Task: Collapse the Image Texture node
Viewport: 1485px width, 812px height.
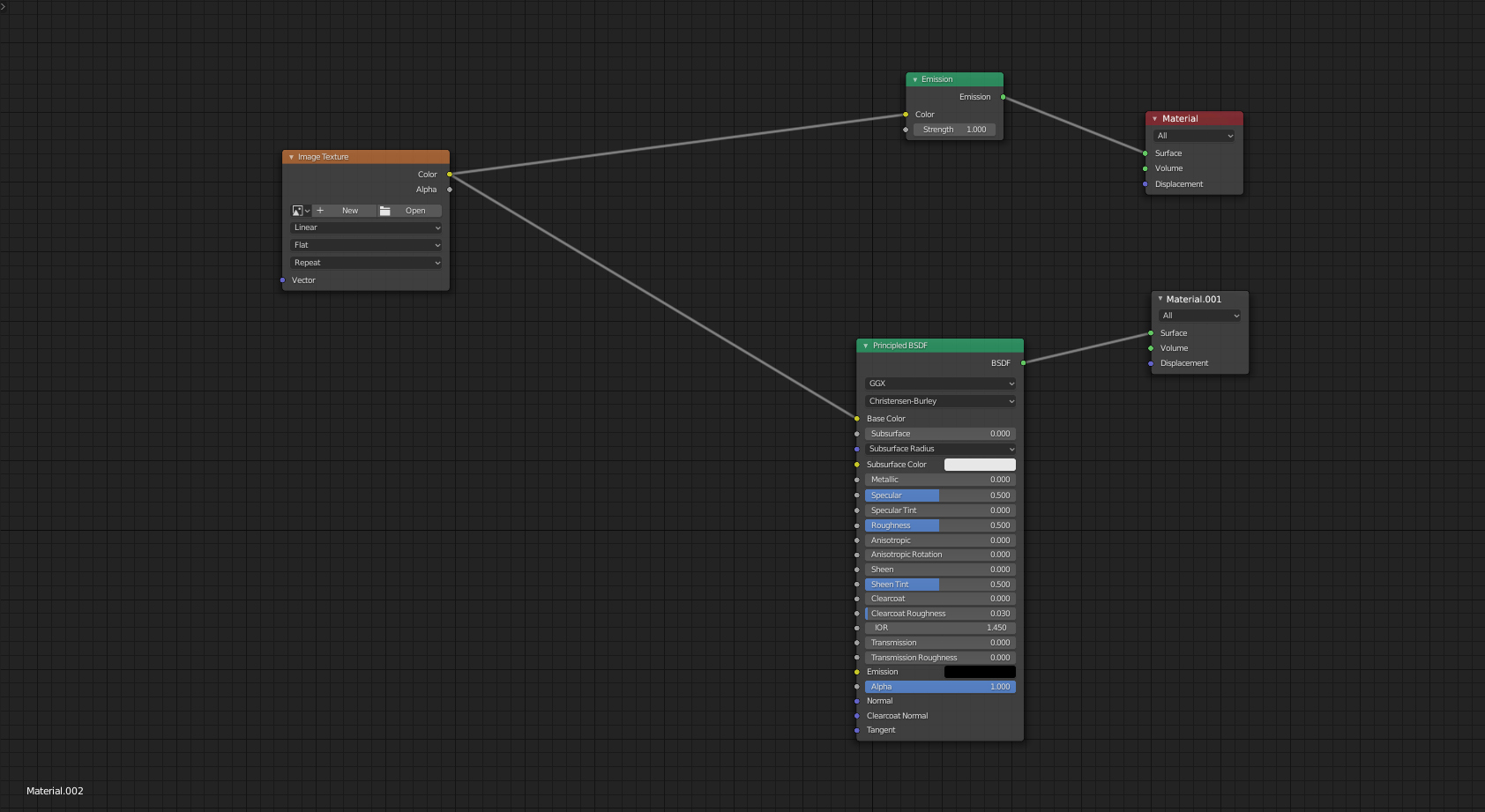Action: [x=291, y=157]
